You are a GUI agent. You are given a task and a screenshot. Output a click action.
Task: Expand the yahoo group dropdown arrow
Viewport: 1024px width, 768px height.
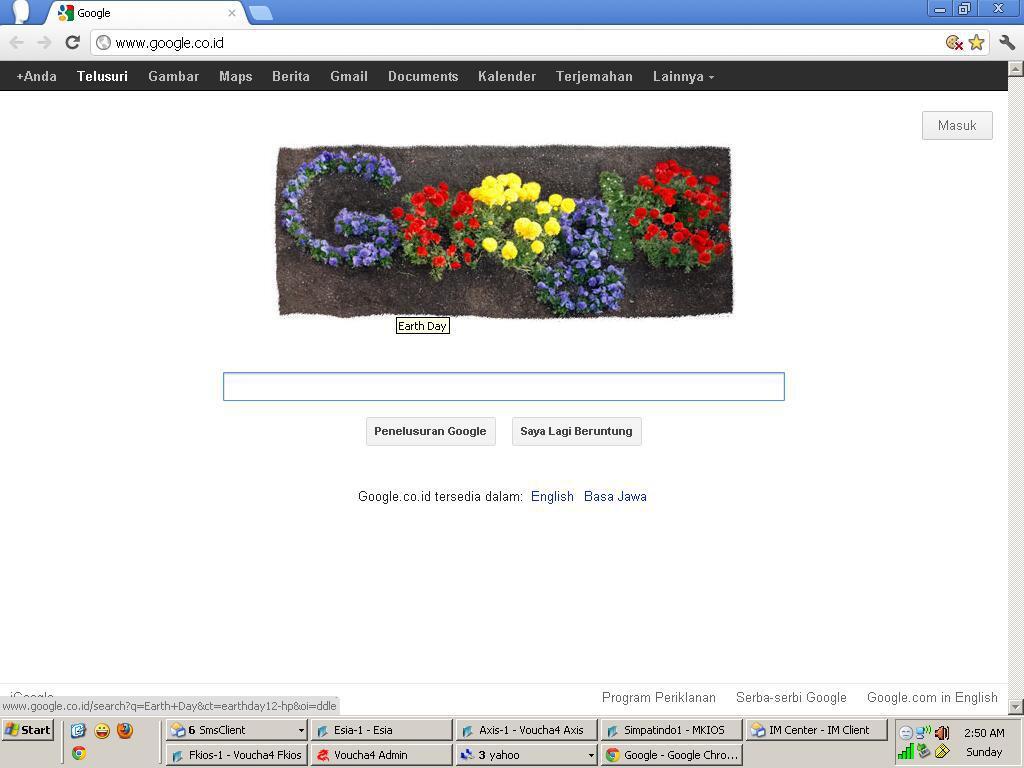click(x=591, y=755)
